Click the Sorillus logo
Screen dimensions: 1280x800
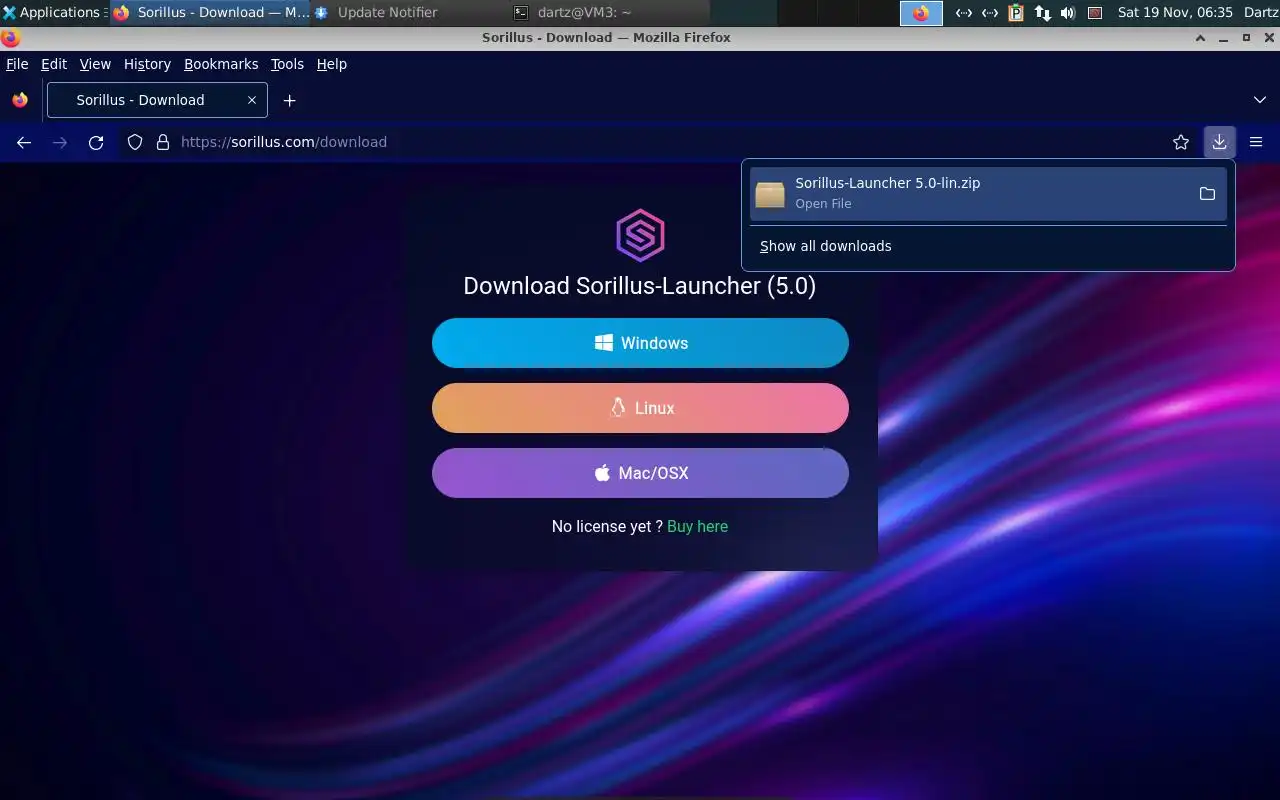(x=640, y=234)
